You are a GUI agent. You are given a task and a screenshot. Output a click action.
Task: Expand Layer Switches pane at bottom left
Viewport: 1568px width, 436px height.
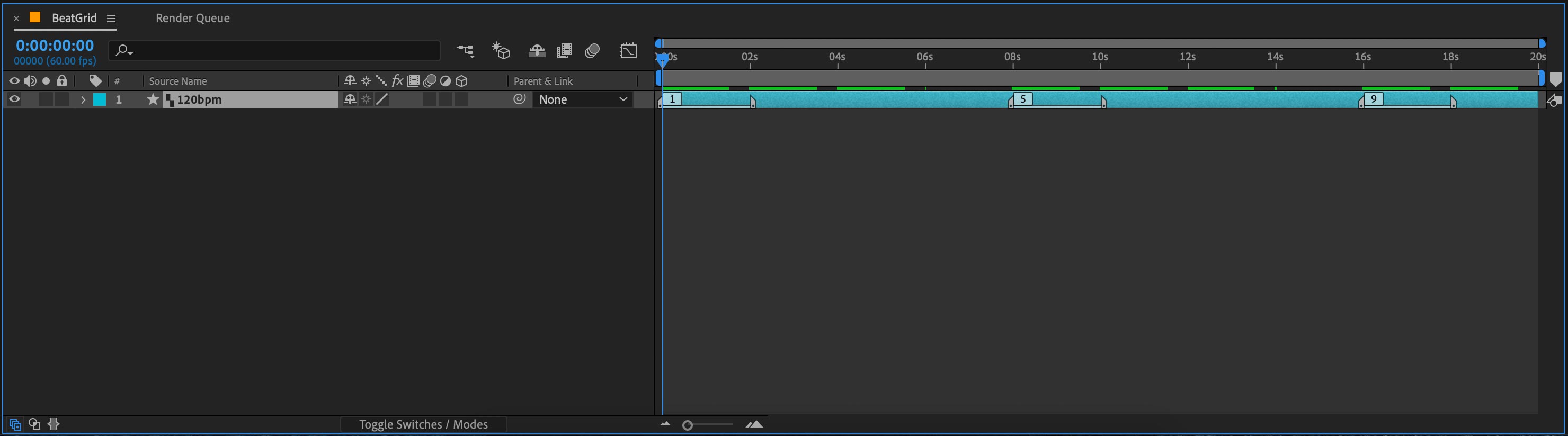[x=15, y=424]
